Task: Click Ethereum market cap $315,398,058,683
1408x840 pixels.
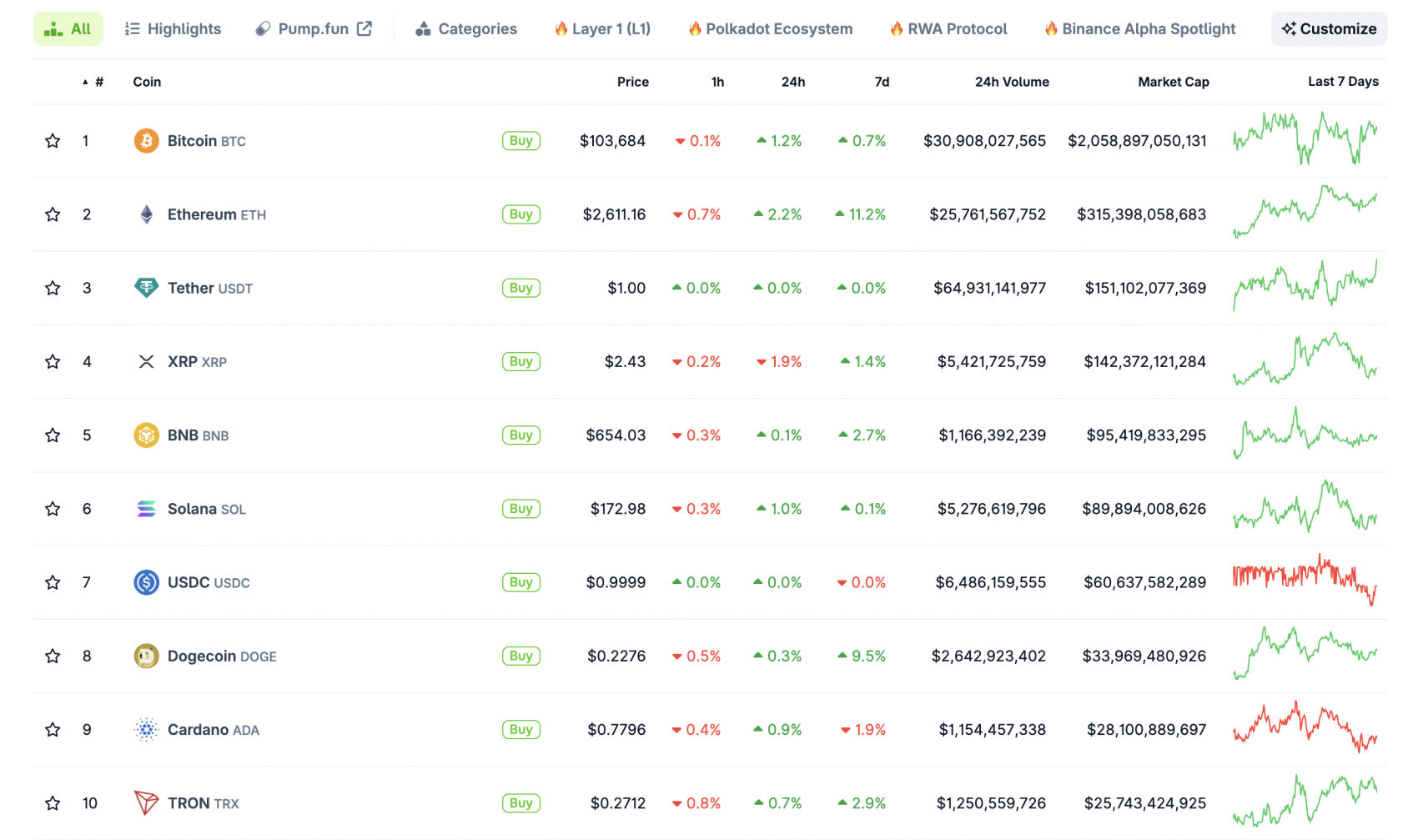Action: 1141,214
